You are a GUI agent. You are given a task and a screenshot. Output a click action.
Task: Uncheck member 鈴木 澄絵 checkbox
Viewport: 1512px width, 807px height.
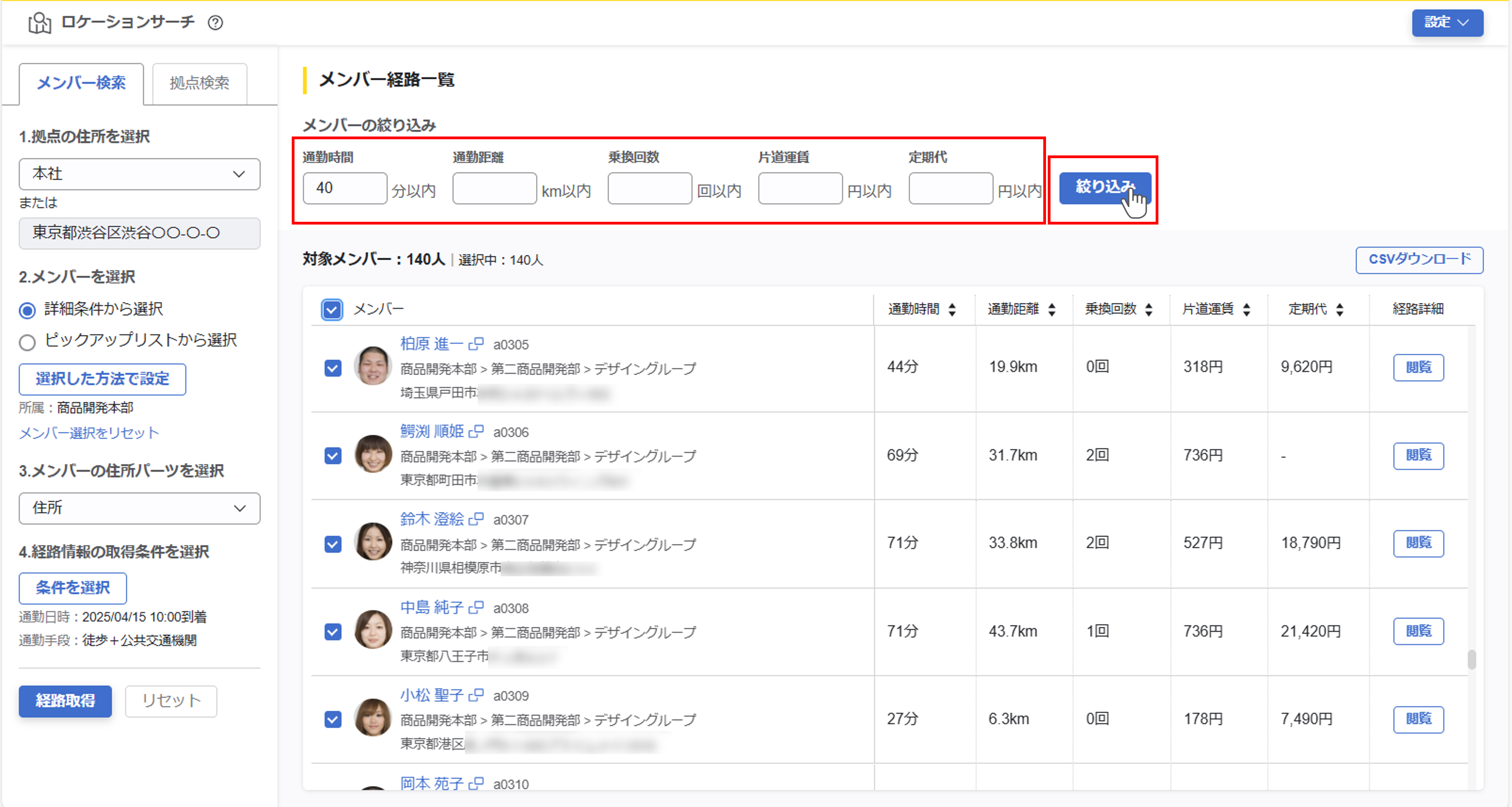(x=333, y=544)
